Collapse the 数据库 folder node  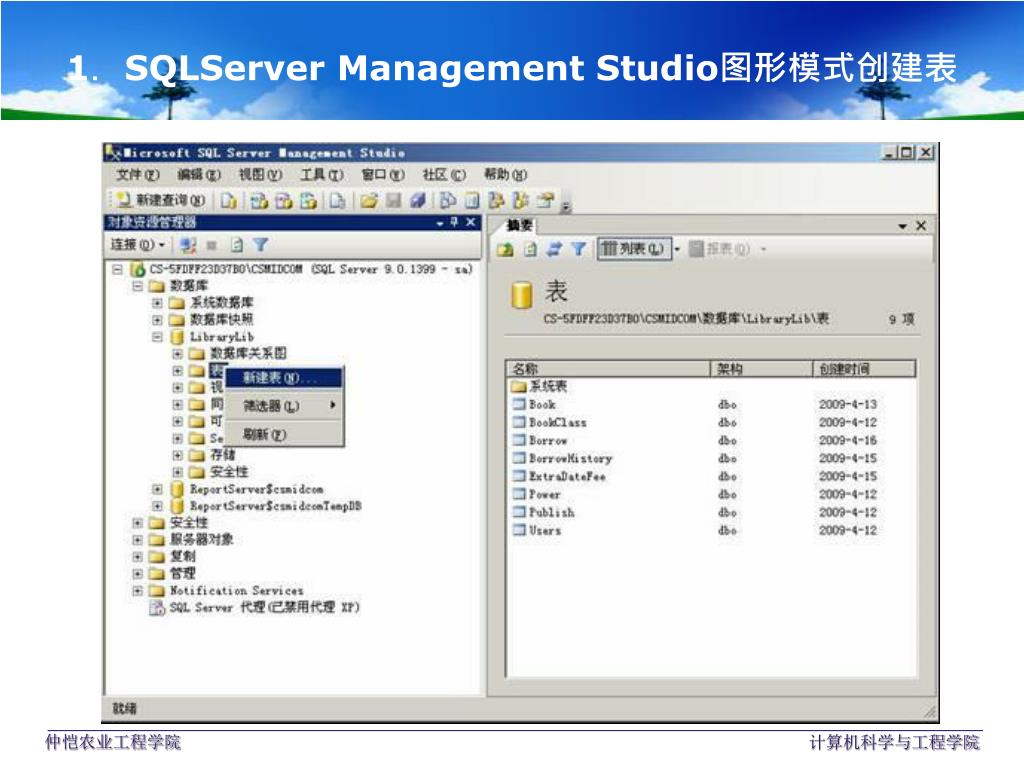138,286
